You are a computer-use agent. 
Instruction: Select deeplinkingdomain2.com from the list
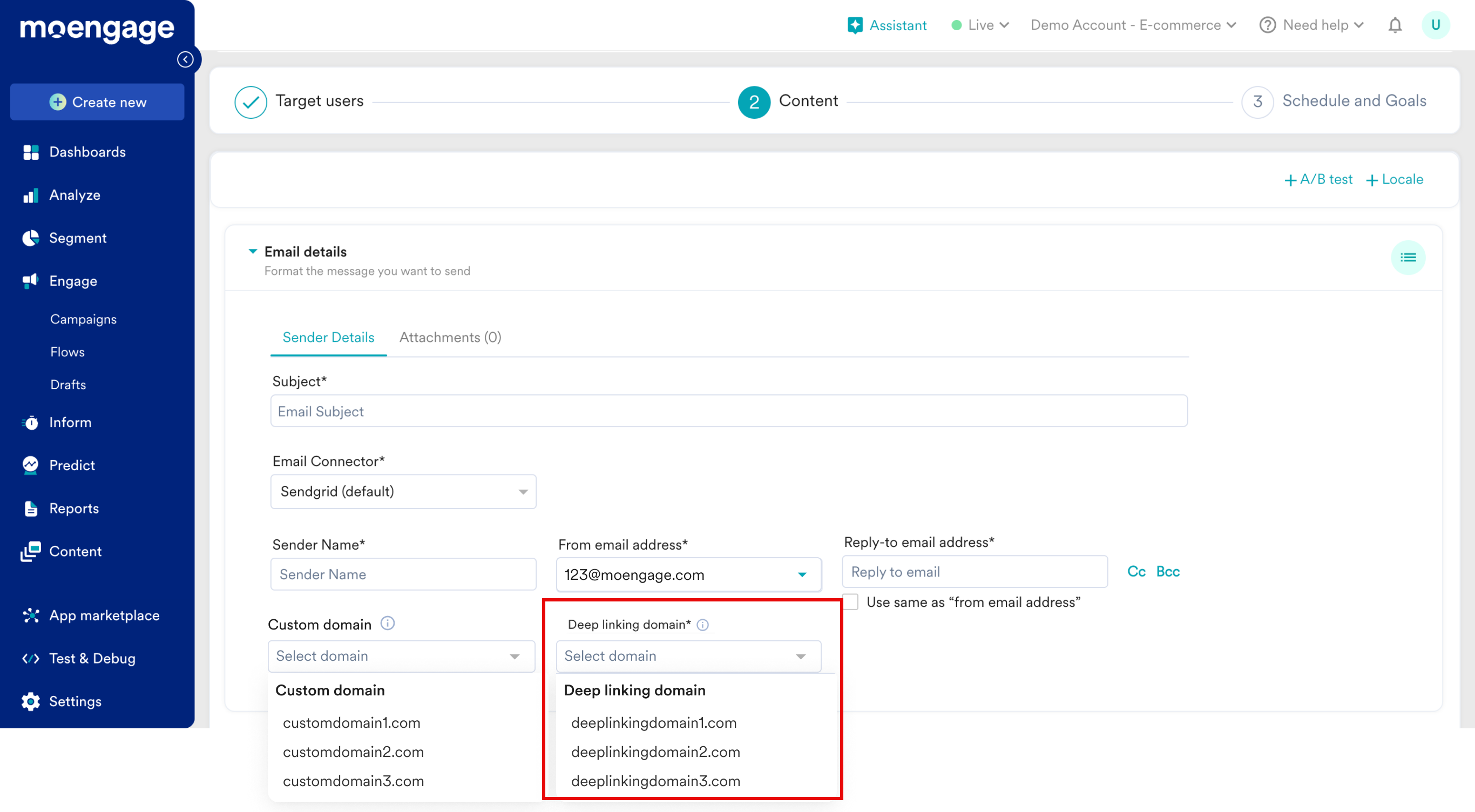pyautogui.click(x=655, y=752)
